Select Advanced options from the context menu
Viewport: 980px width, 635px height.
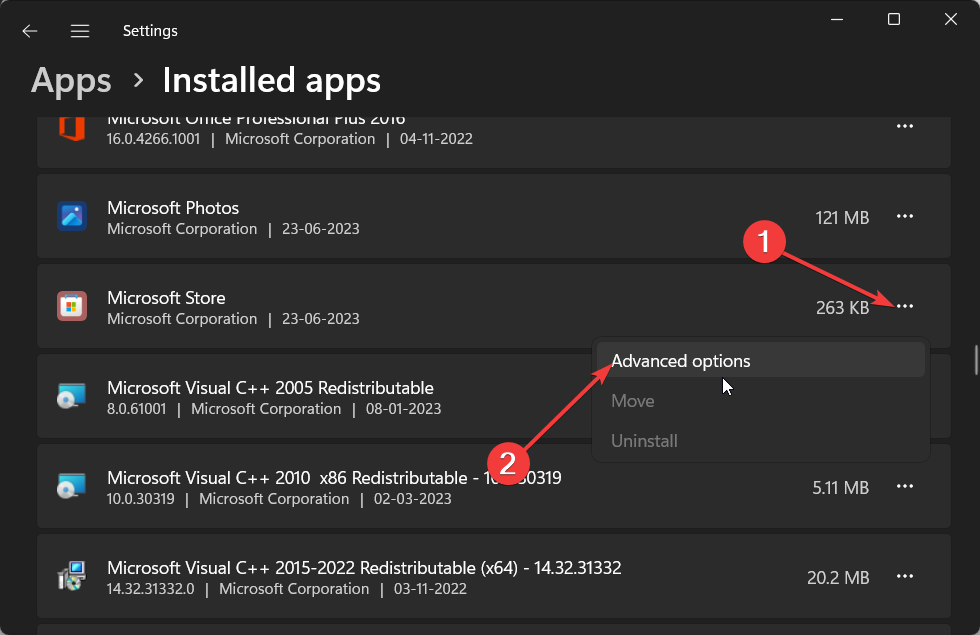pos(681,361)
